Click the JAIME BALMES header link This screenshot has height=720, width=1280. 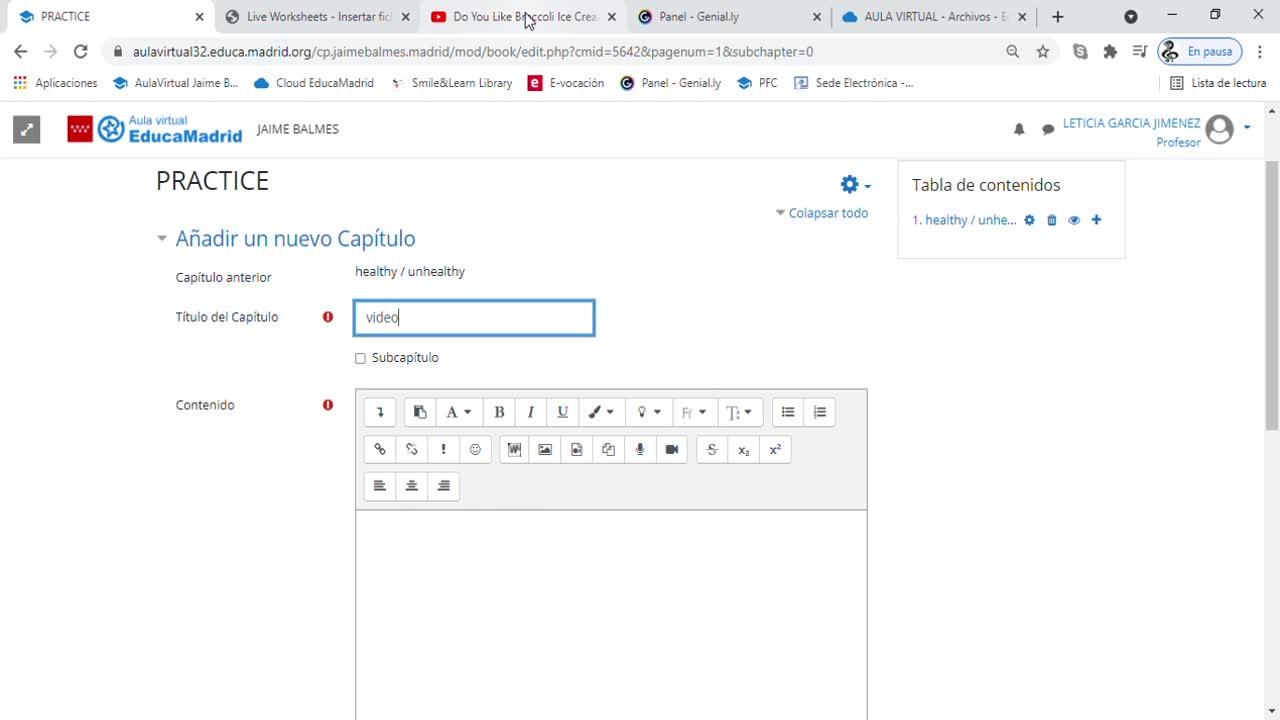[298, 129]
